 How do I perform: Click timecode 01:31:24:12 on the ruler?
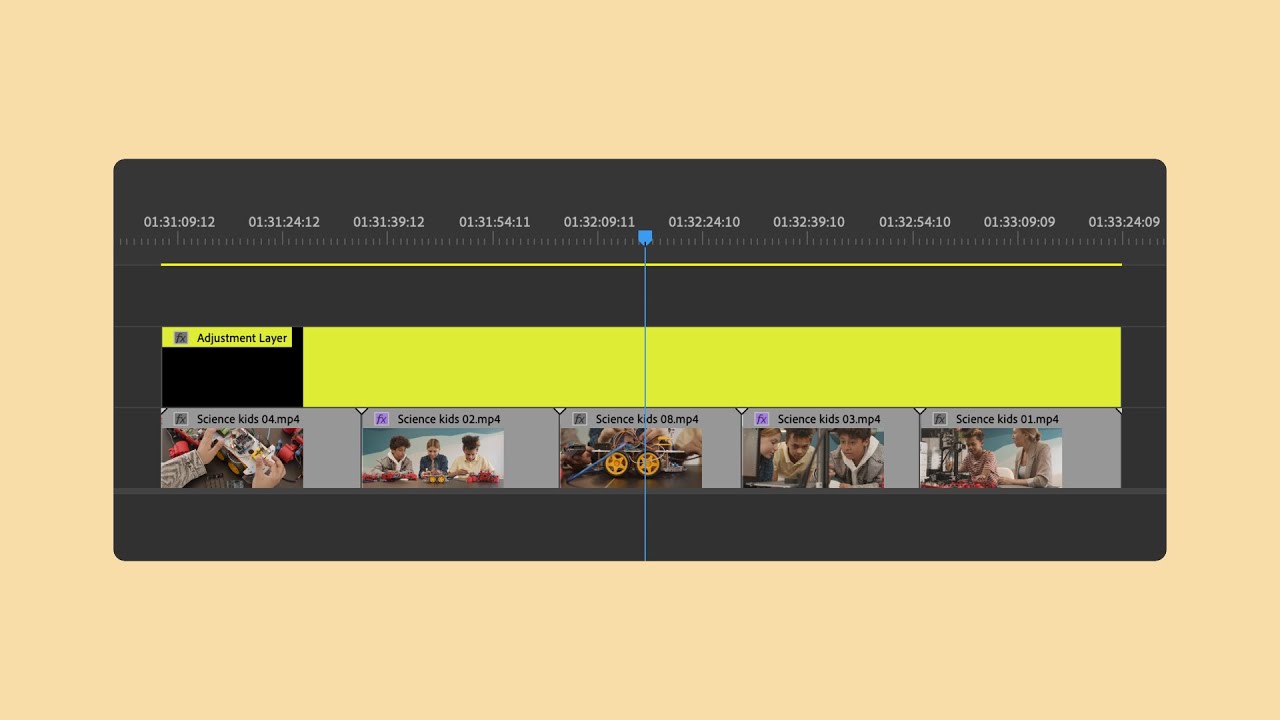point(284,222)
